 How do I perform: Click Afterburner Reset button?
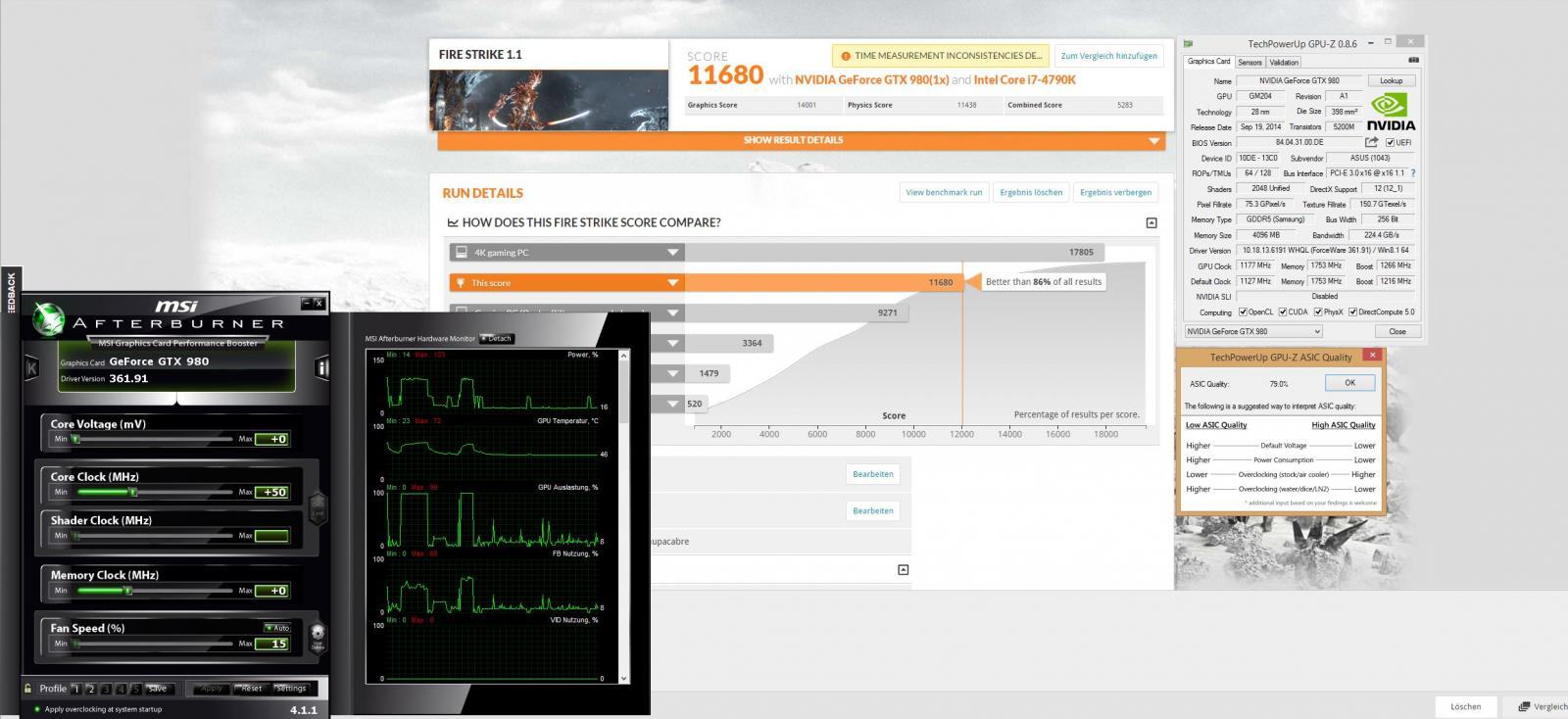click(251, 689)
